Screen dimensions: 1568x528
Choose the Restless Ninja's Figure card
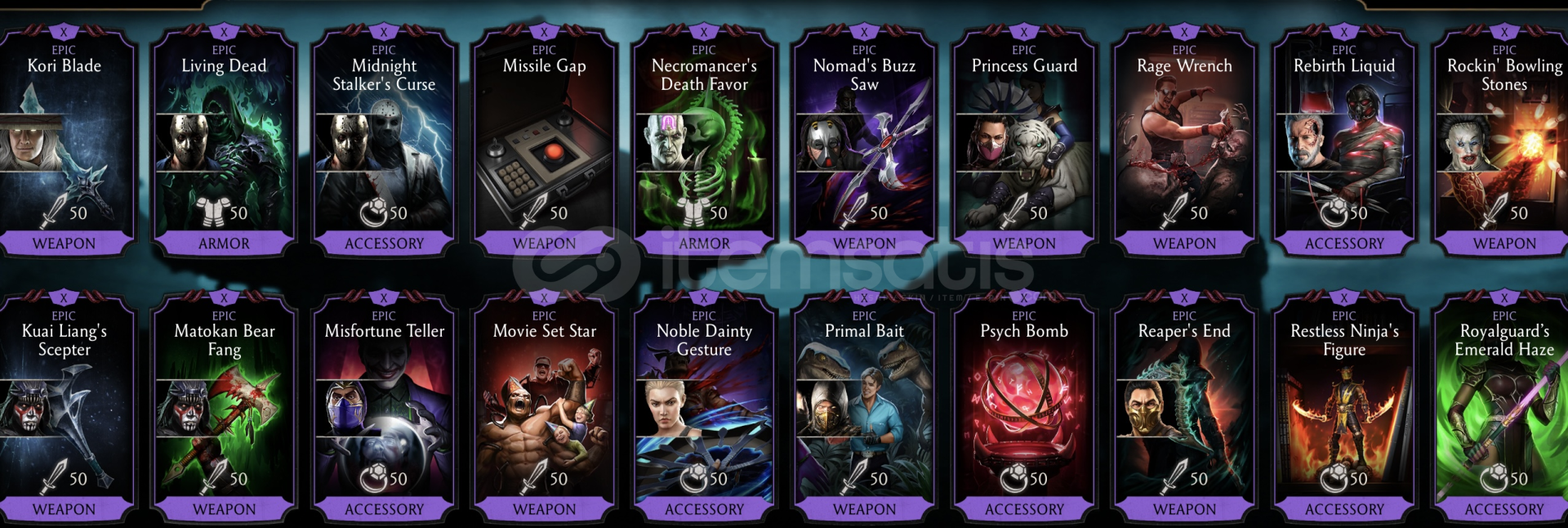coord(1344,407)
